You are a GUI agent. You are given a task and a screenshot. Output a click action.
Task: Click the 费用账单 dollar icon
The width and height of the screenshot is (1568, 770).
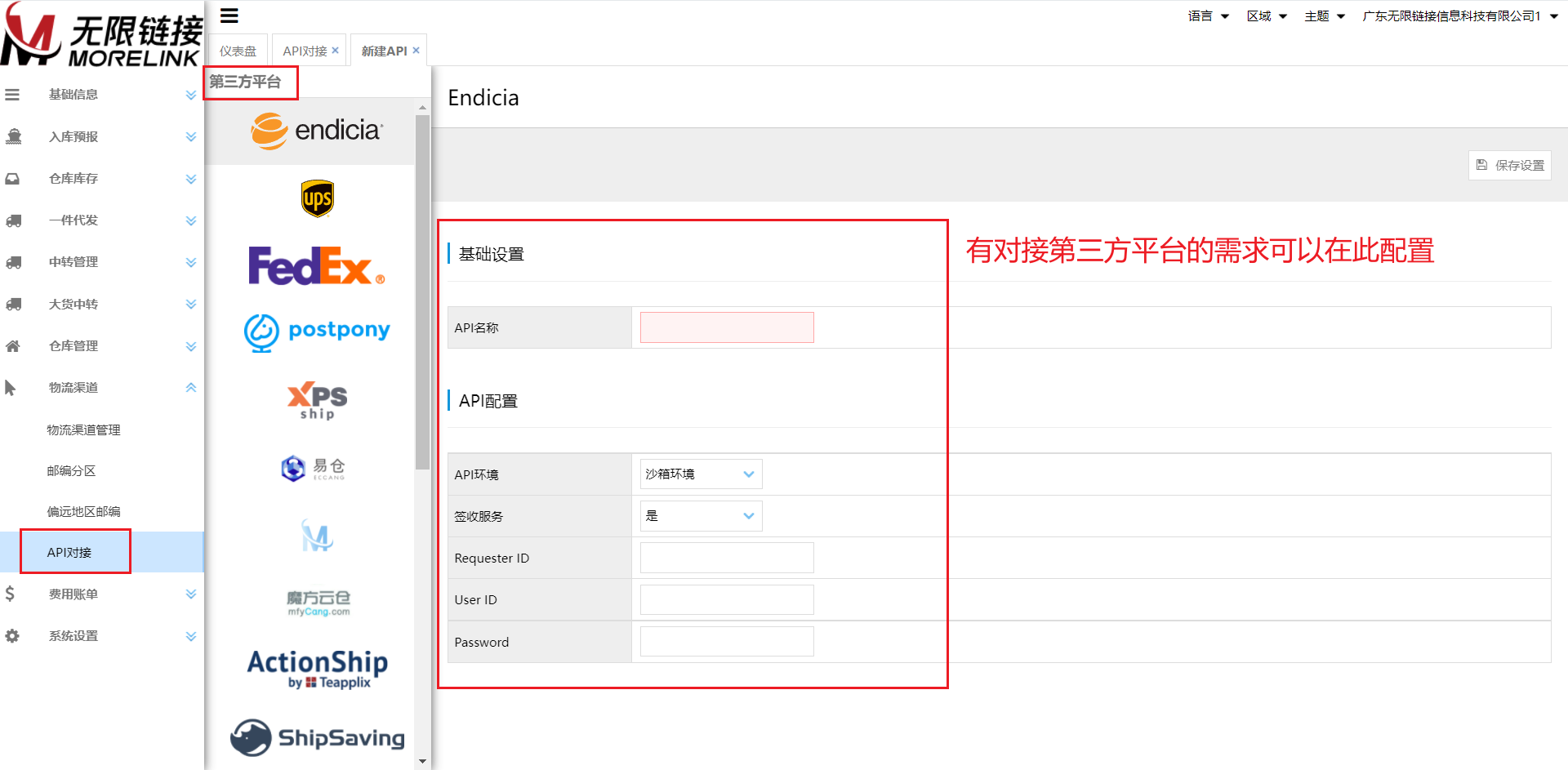10,594
